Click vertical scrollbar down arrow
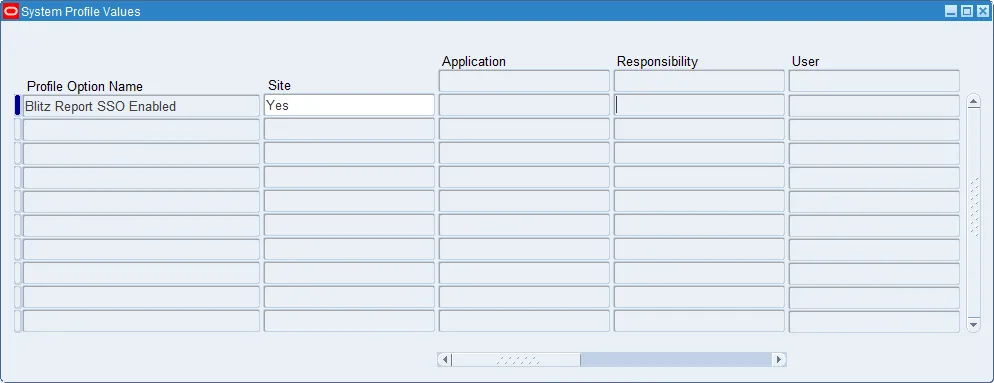The height and width of the screenshot is (383, 994). pos(974,324)
